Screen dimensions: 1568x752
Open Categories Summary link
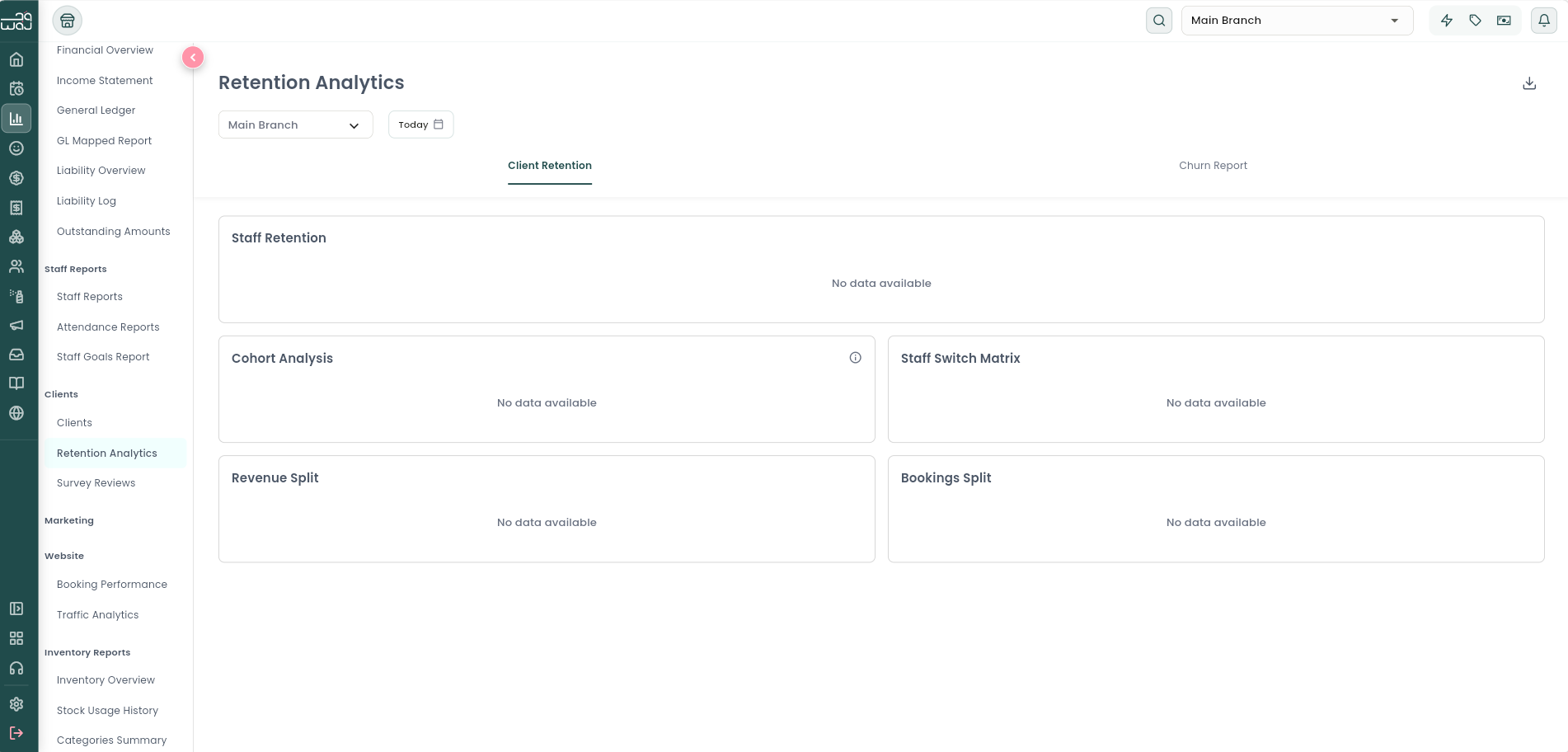click(x=111, y=740)
